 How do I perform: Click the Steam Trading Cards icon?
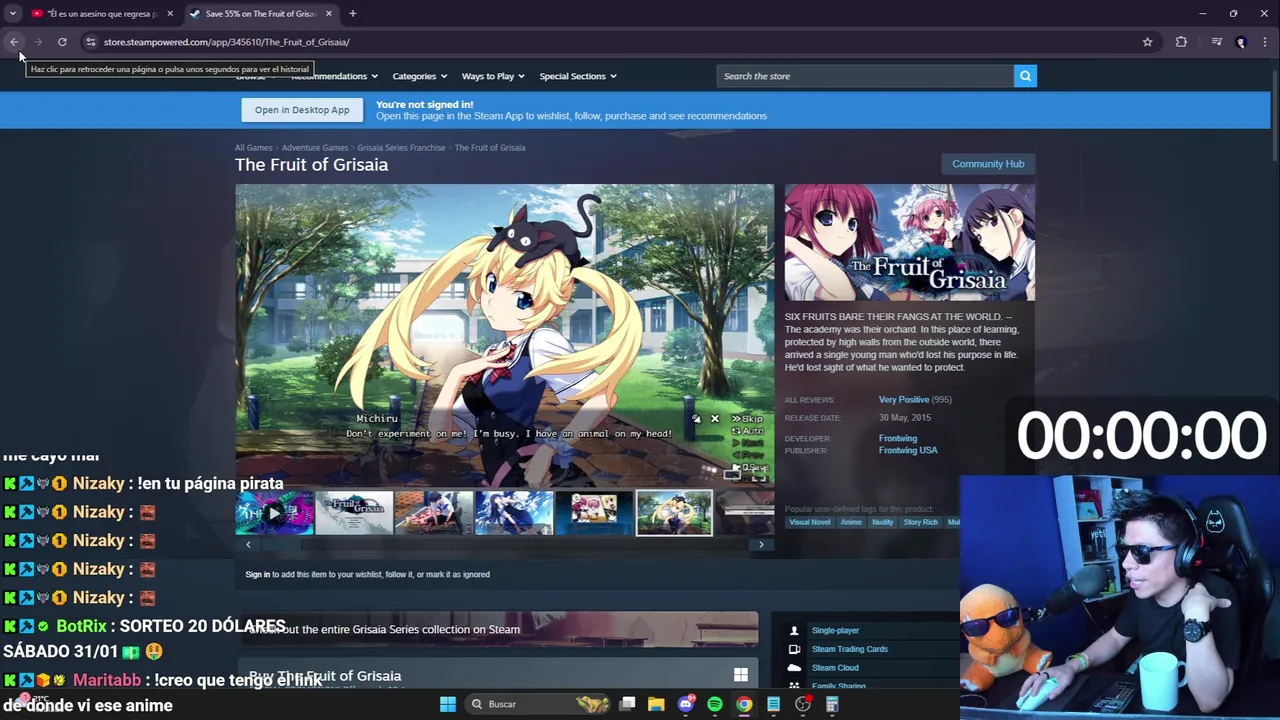pyautogui.click(x=794, y=649)
